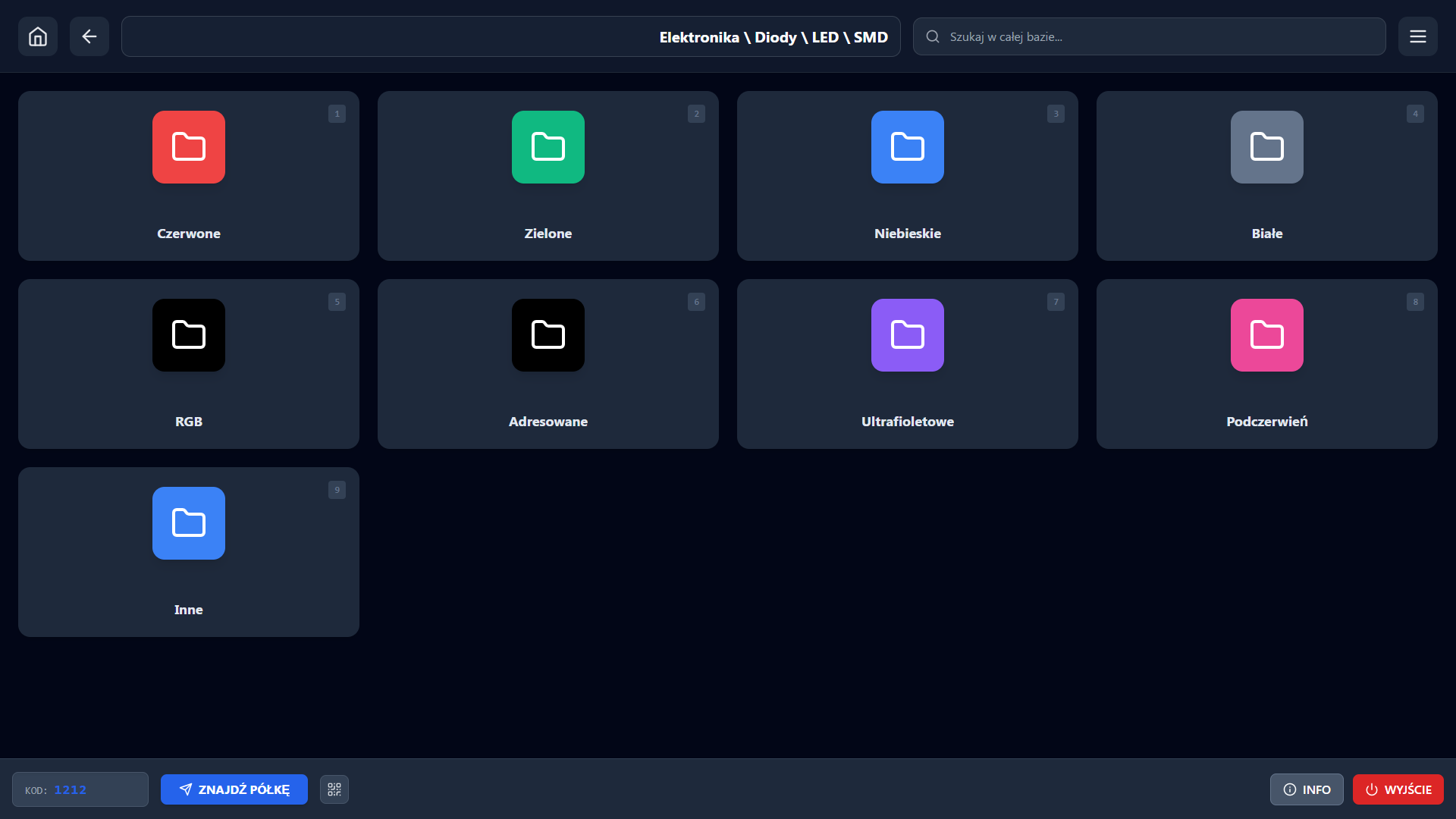The height and width of the screenshot is (819, 1456).
Task: Open the gray Białe folder
Action: click(1267, 147)
